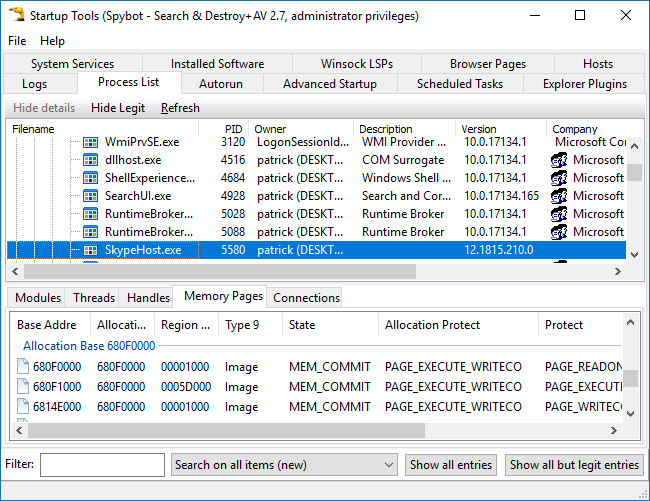The width and height of the screenshot is (650, 501).
Task: Click the Spybot application icon in title bar
Action: pyautogui.click(x=15, y=15)
